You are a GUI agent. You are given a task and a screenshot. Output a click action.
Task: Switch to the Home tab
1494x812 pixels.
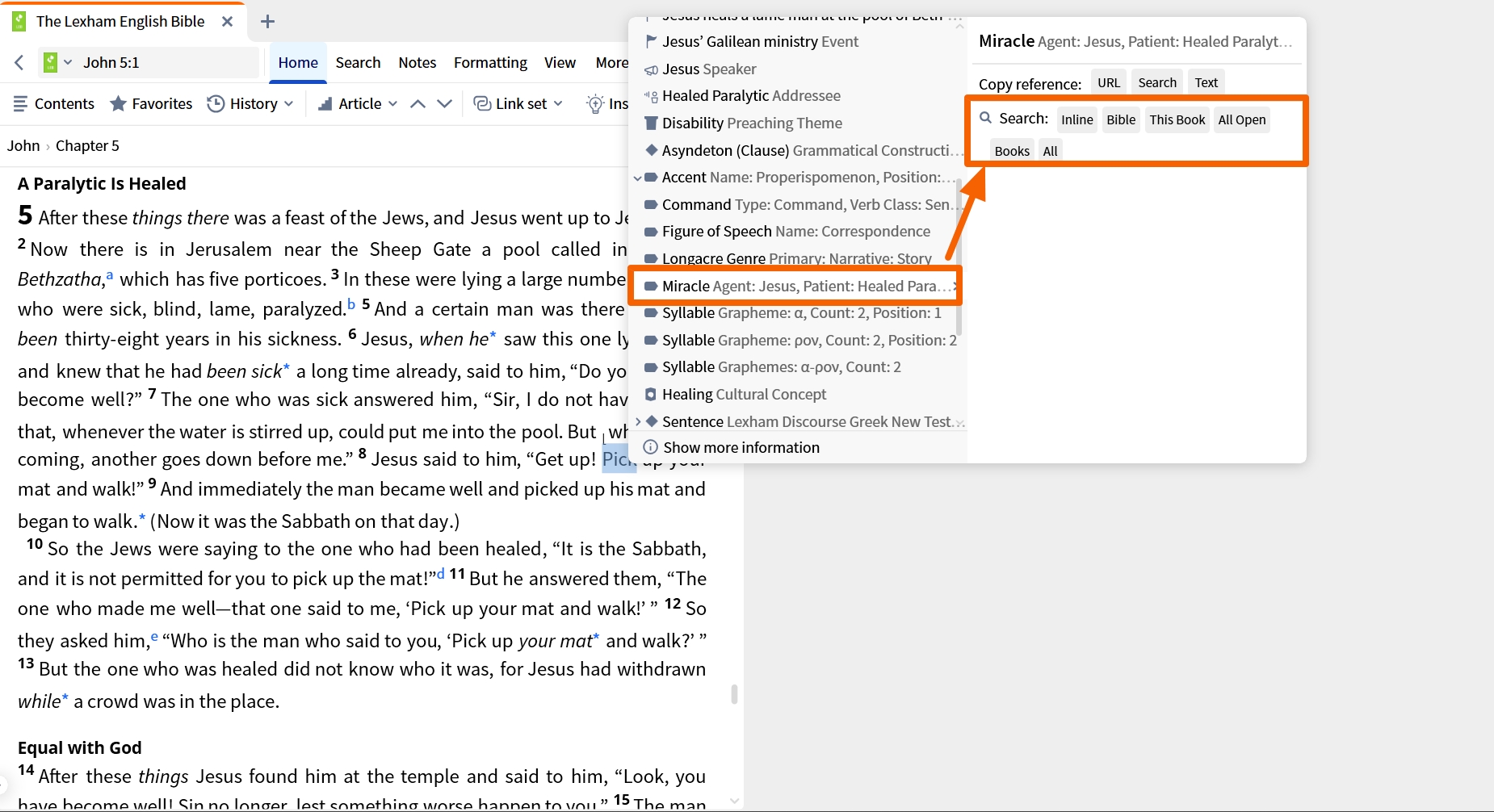298,62
